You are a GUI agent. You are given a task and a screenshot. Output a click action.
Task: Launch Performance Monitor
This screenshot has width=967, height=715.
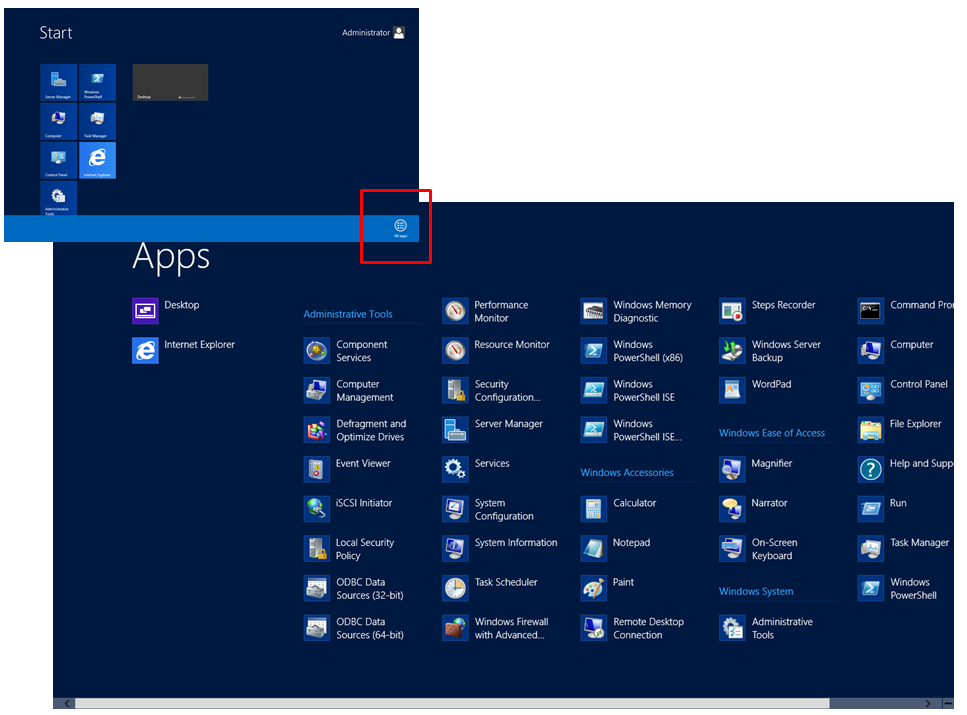486,311
